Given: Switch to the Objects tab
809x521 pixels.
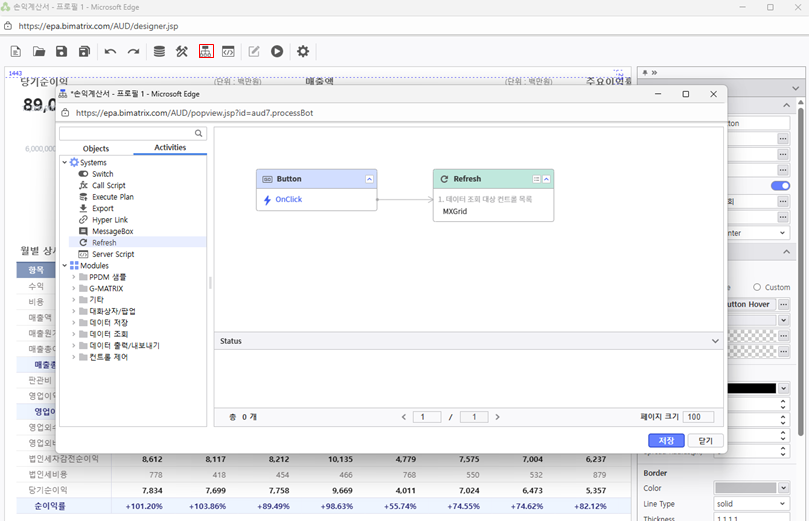Looking at the screenshot, I should click(96, 148).
